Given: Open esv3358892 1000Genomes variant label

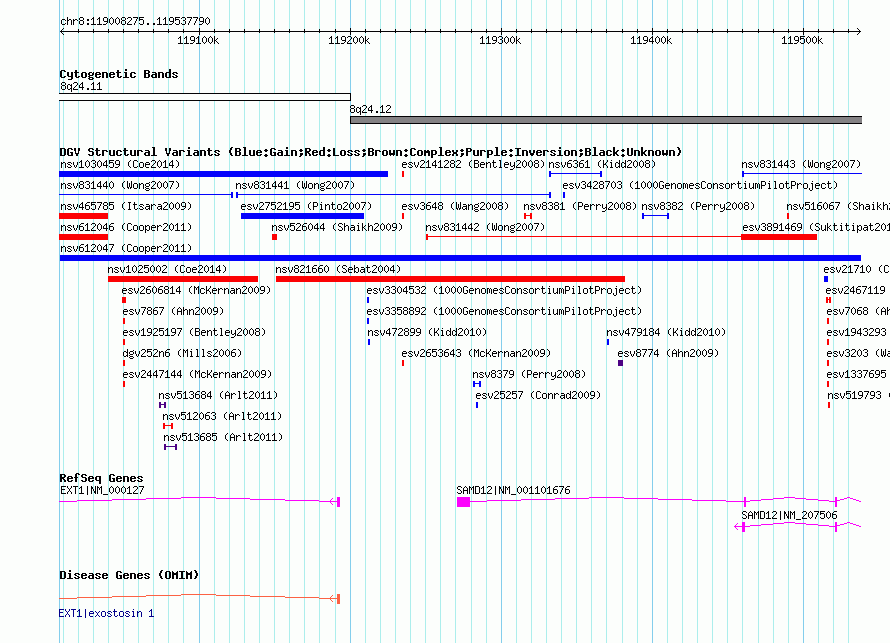Looking at the screenshot, I should 505,311.
